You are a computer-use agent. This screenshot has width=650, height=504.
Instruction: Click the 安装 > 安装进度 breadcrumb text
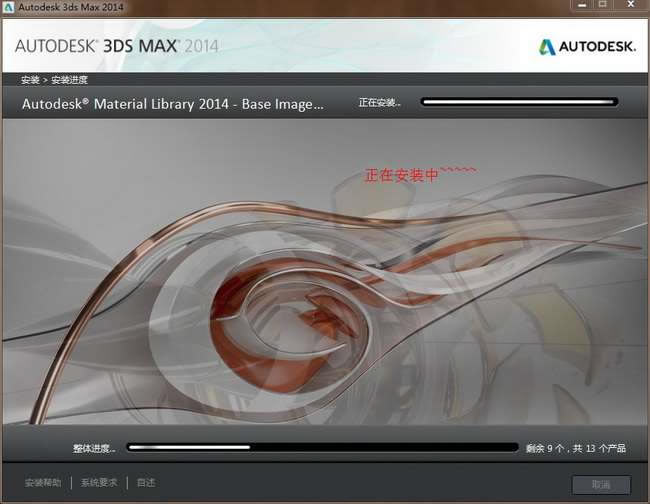pyautogui.click(x=54, y=80)
